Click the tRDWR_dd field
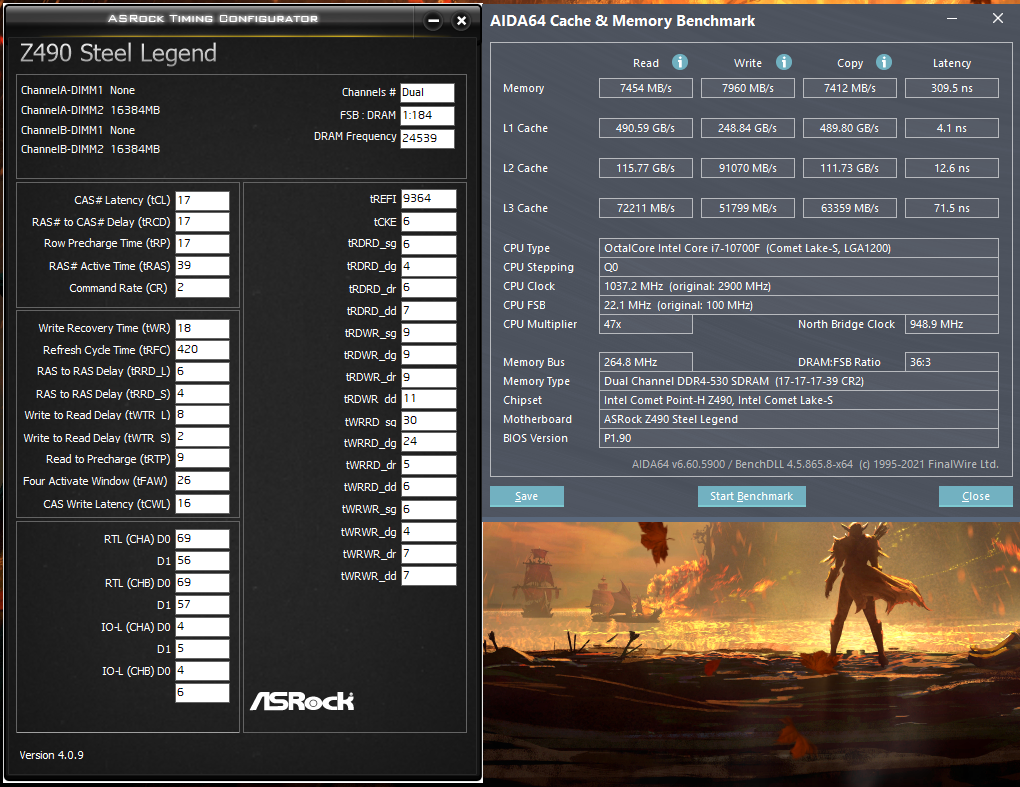Image resolution: width=1020 pixels, height=787 pixels. tap(429, 399)
